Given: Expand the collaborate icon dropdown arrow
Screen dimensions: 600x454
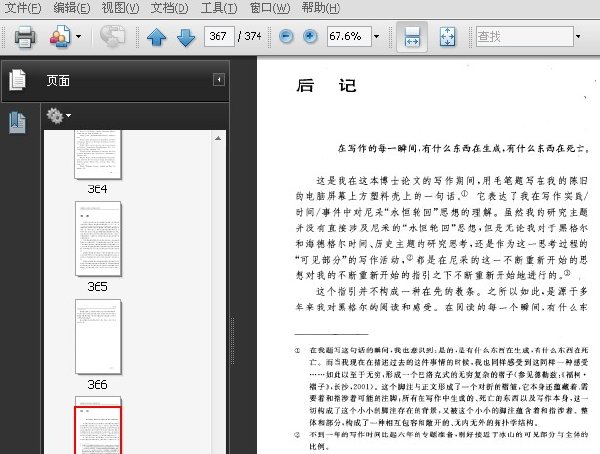Looking at the screenshot, I should coord(78,37).
